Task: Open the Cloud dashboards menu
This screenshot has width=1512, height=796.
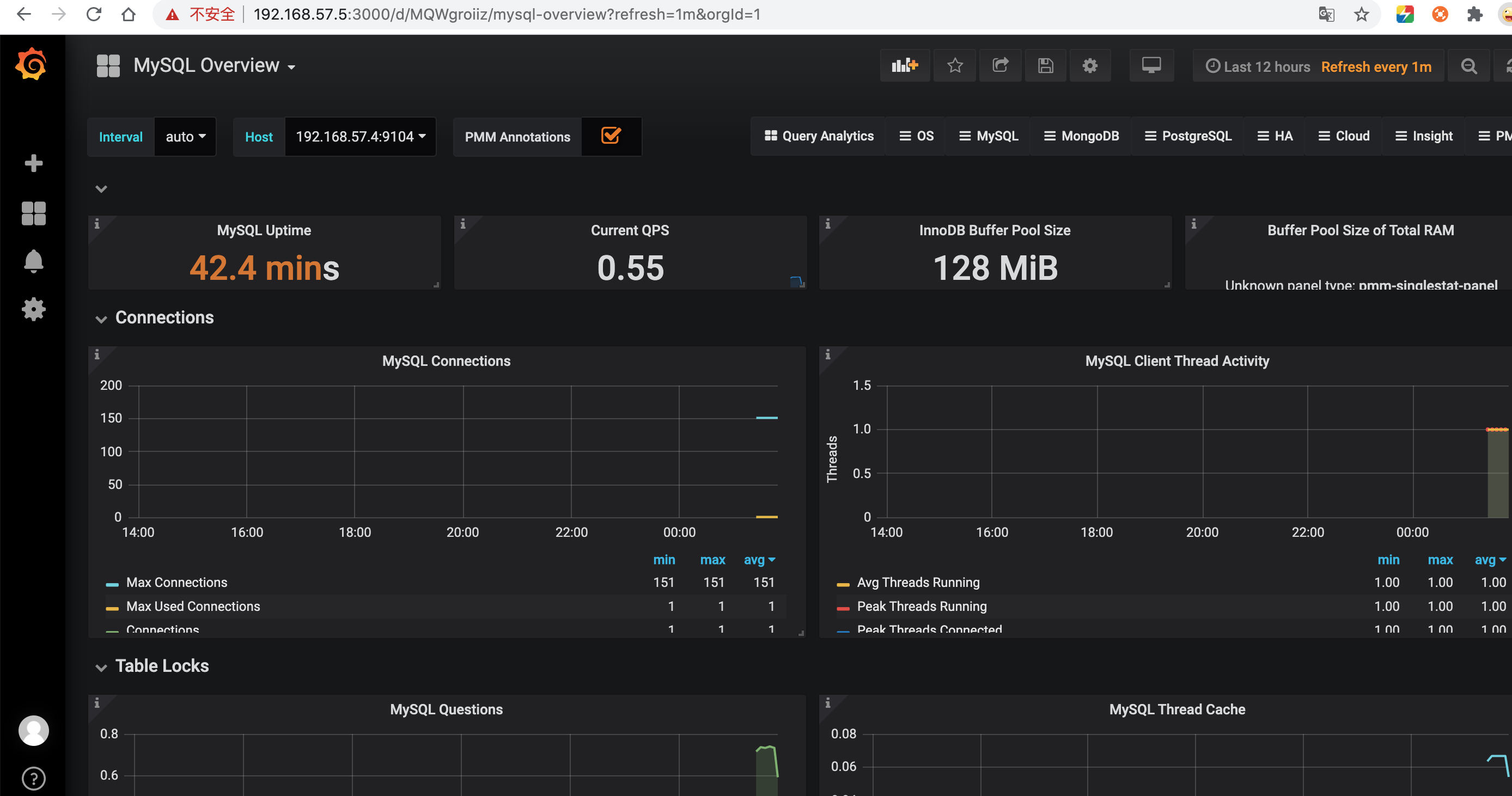Action: pyautogui.click(x=1344, y=136)
